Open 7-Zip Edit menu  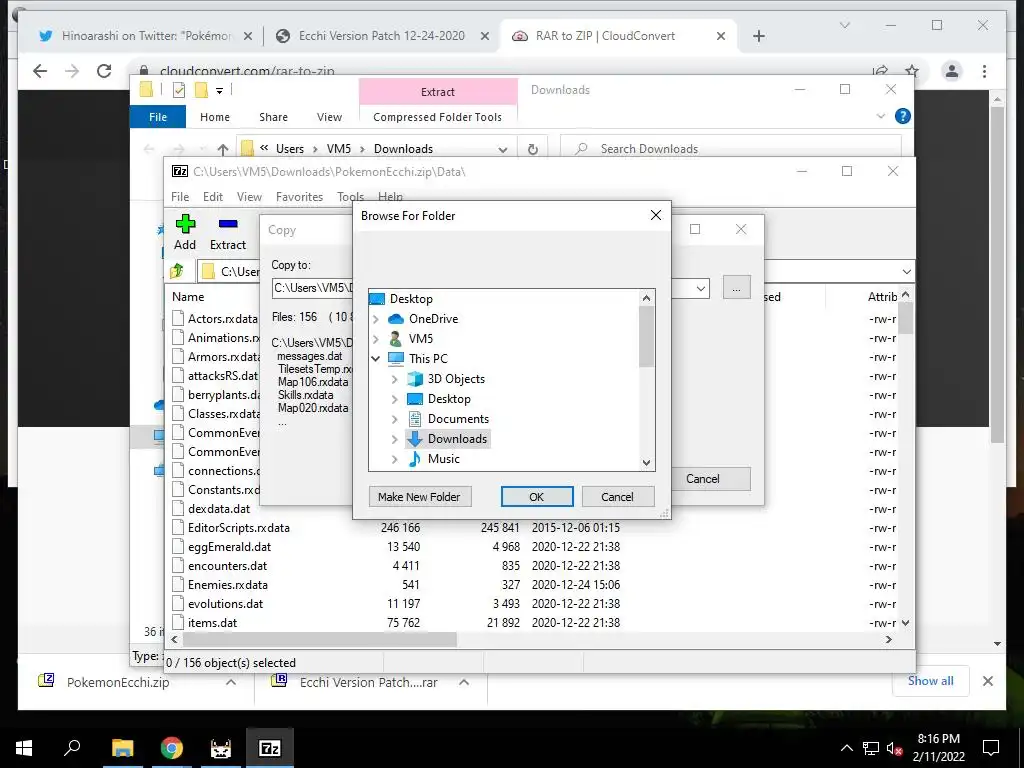pos(213,197)
